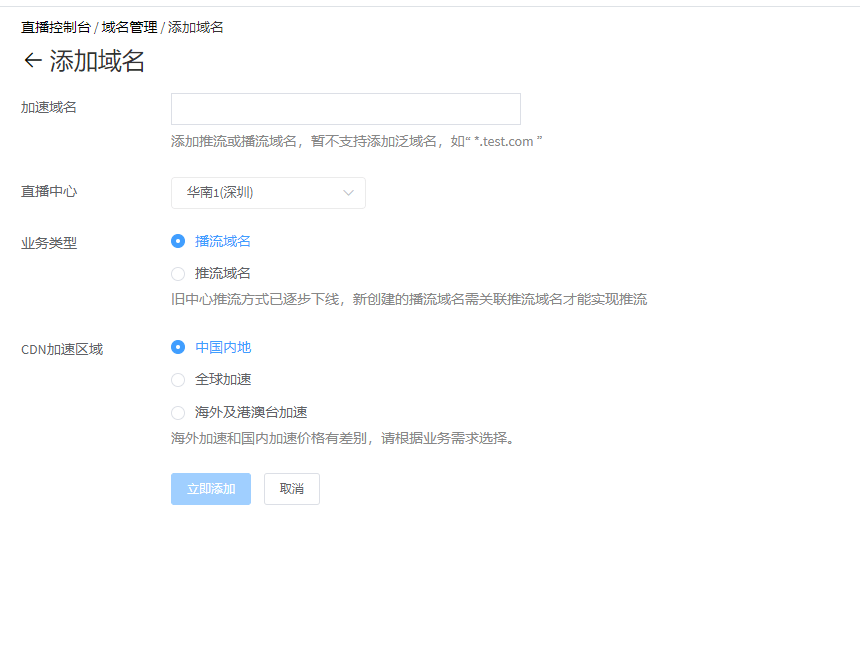Click the chevron arrow in 直播中心 selector
Viewport: 860px width, 653px height.
pyautogui.click(x=349, y=193)
